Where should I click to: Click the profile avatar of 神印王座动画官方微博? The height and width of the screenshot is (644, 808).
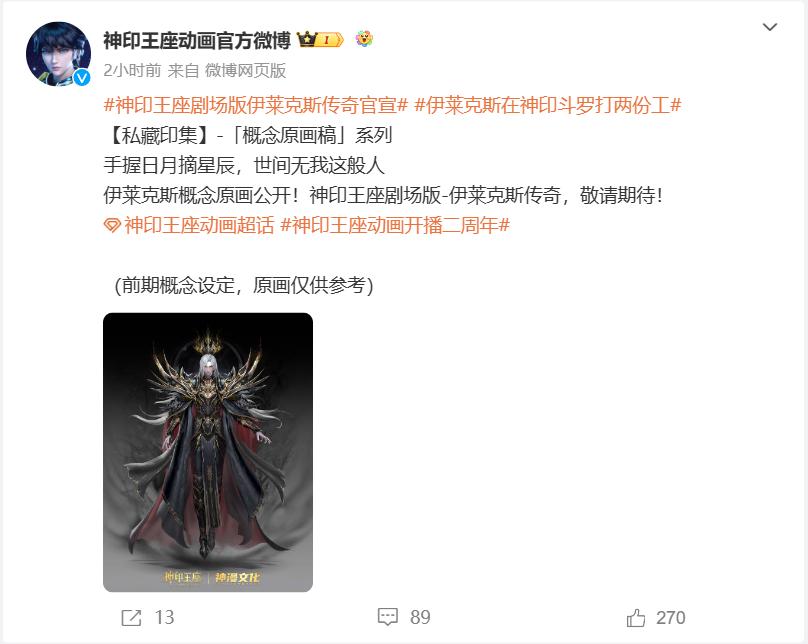(x=58, y=54)
